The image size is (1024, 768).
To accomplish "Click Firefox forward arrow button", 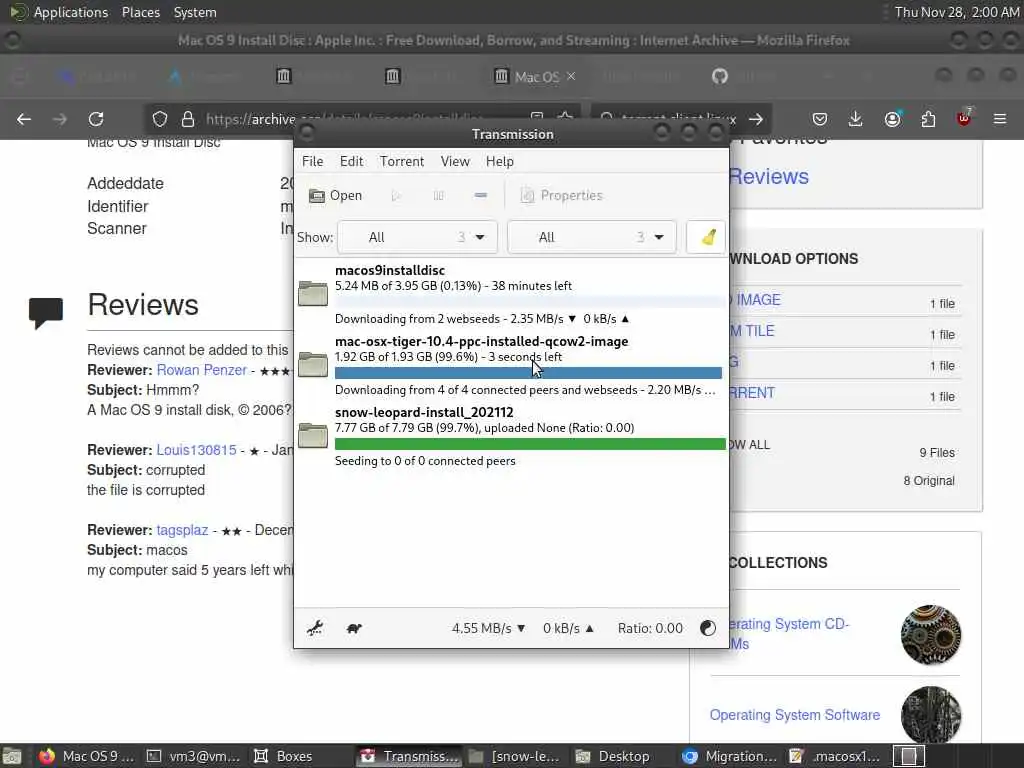I will pyautogui.click(x=60, y=119).
